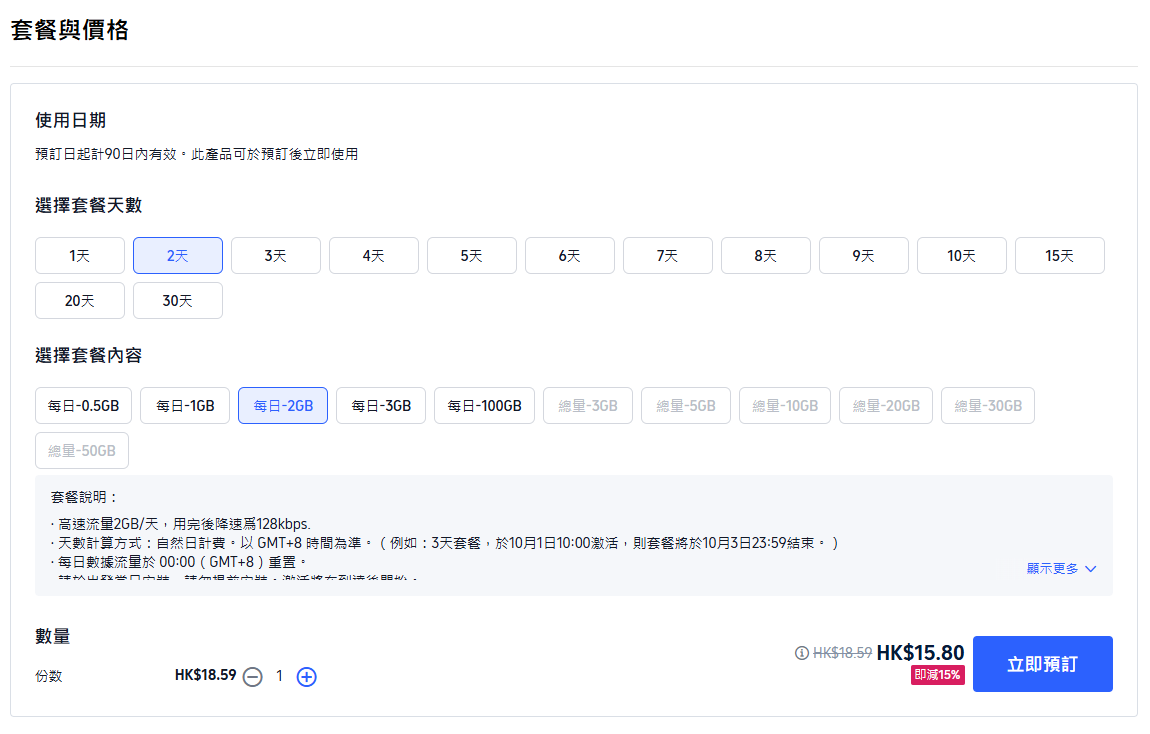Choose the 總量-20GB plan option
This screenshot has width=1150, height=734.
tap(886, 405)
